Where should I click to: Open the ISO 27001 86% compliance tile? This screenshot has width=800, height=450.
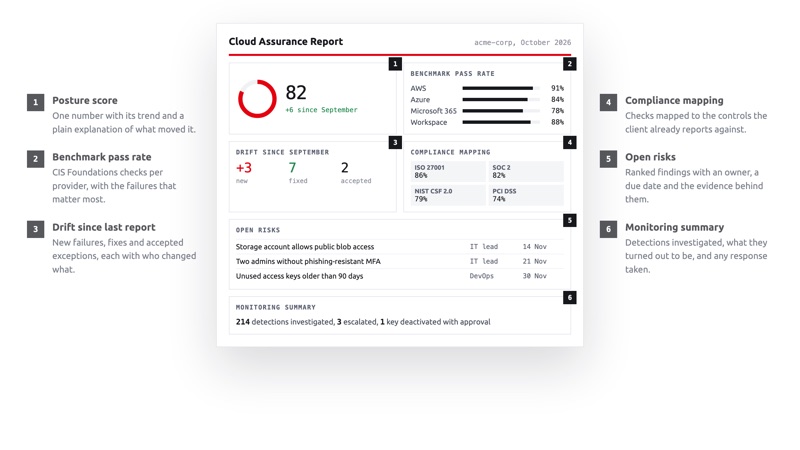[448, 171]
